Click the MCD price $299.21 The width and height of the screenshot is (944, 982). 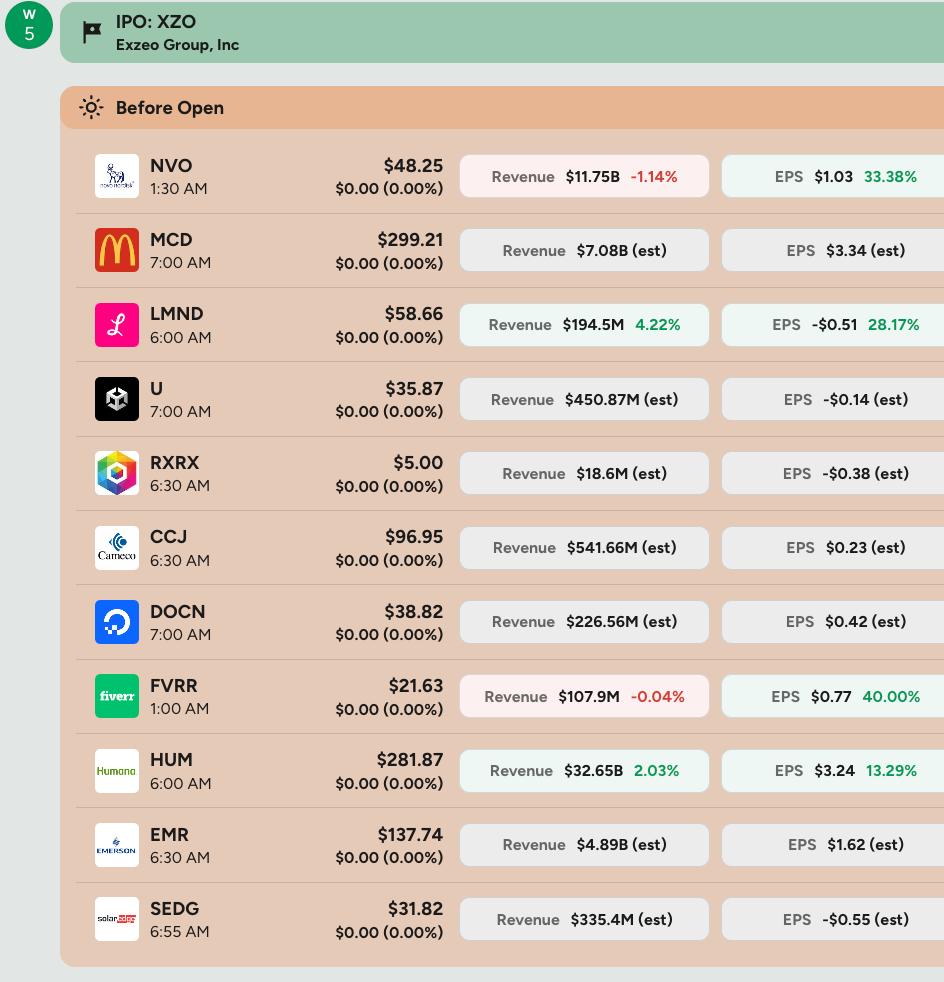[x=410, y=240]
